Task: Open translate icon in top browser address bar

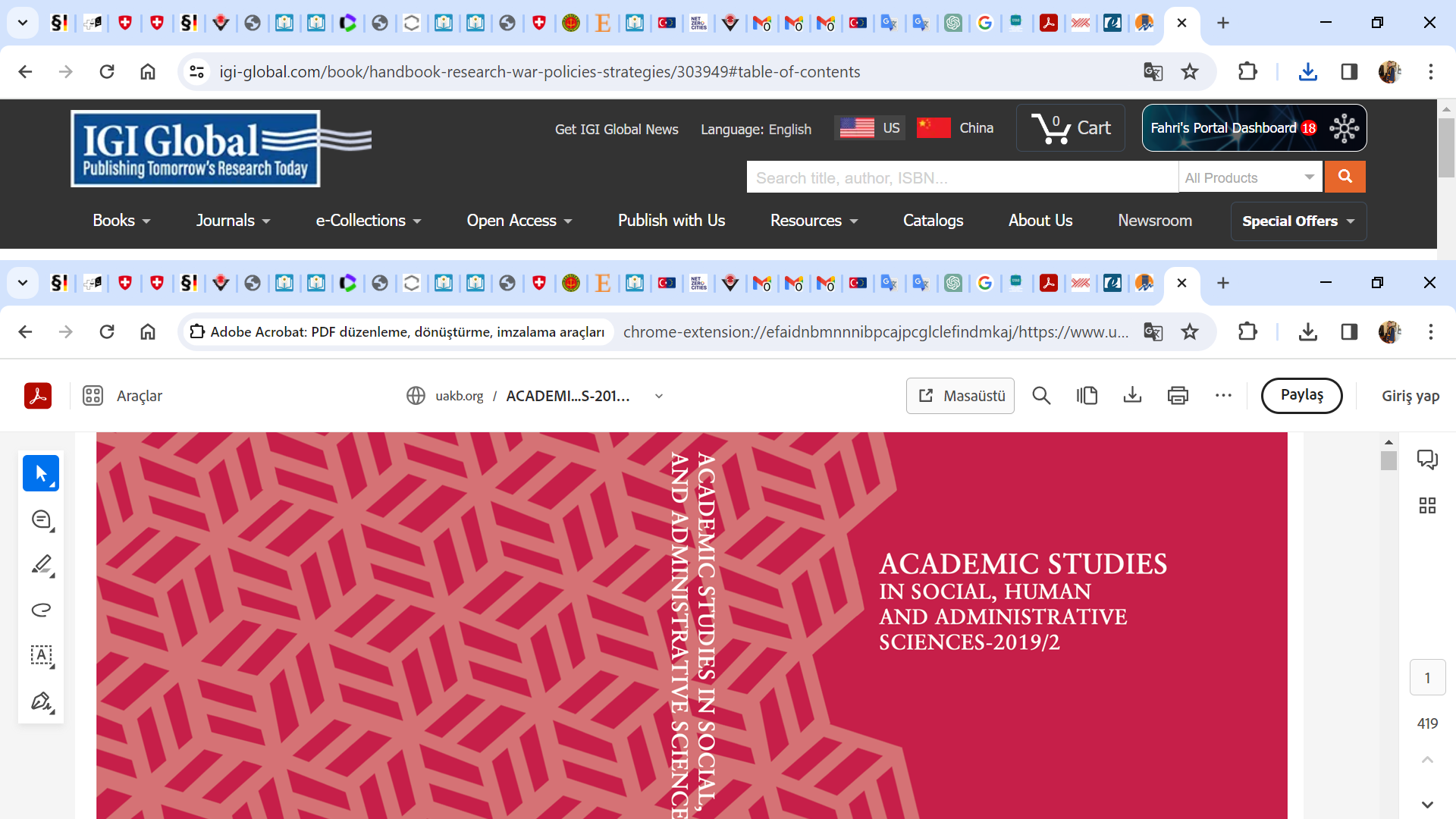Action: (x=1153, y=72)
